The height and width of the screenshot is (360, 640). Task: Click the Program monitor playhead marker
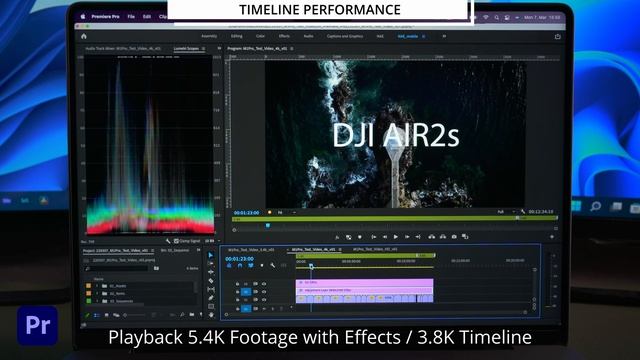coord(268,225)
